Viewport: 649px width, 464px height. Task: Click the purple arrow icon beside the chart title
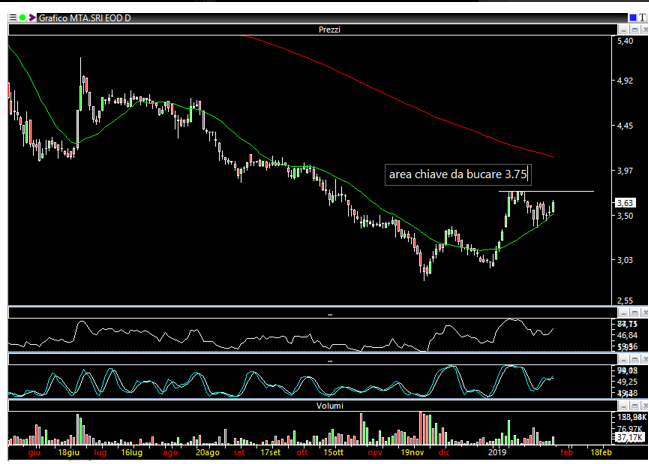(x=32, y=18)
